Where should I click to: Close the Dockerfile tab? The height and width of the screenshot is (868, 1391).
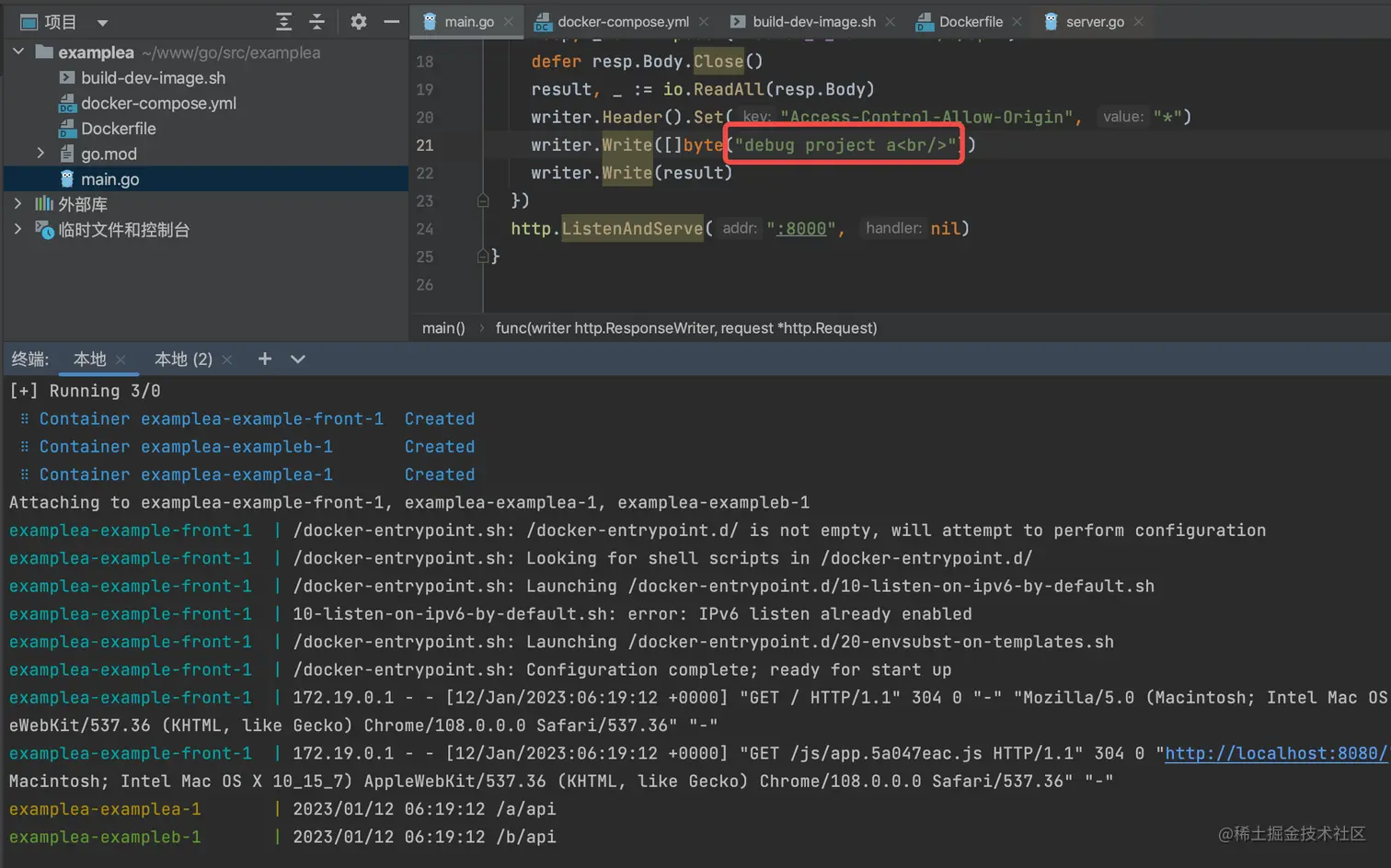[x=1017, y=22]
